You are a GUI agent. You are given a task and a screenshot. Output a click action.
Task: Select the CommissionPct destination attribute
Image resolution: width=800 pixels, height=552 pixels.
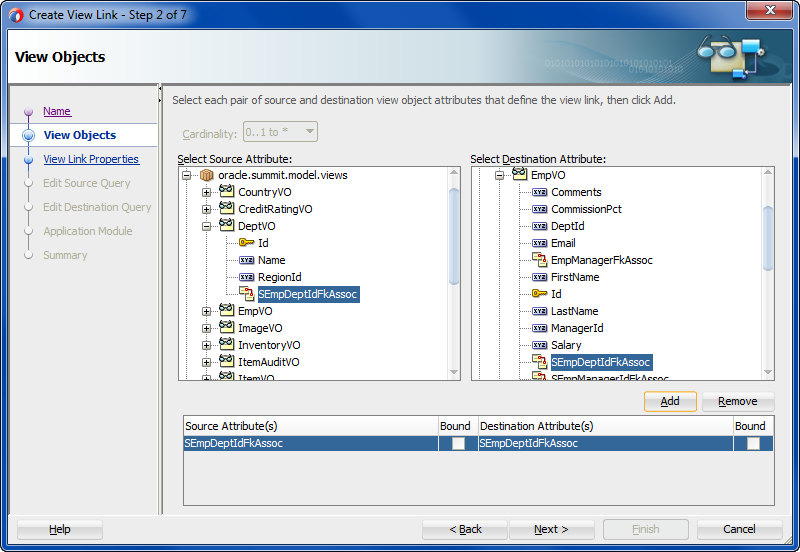tap(586, 209)
